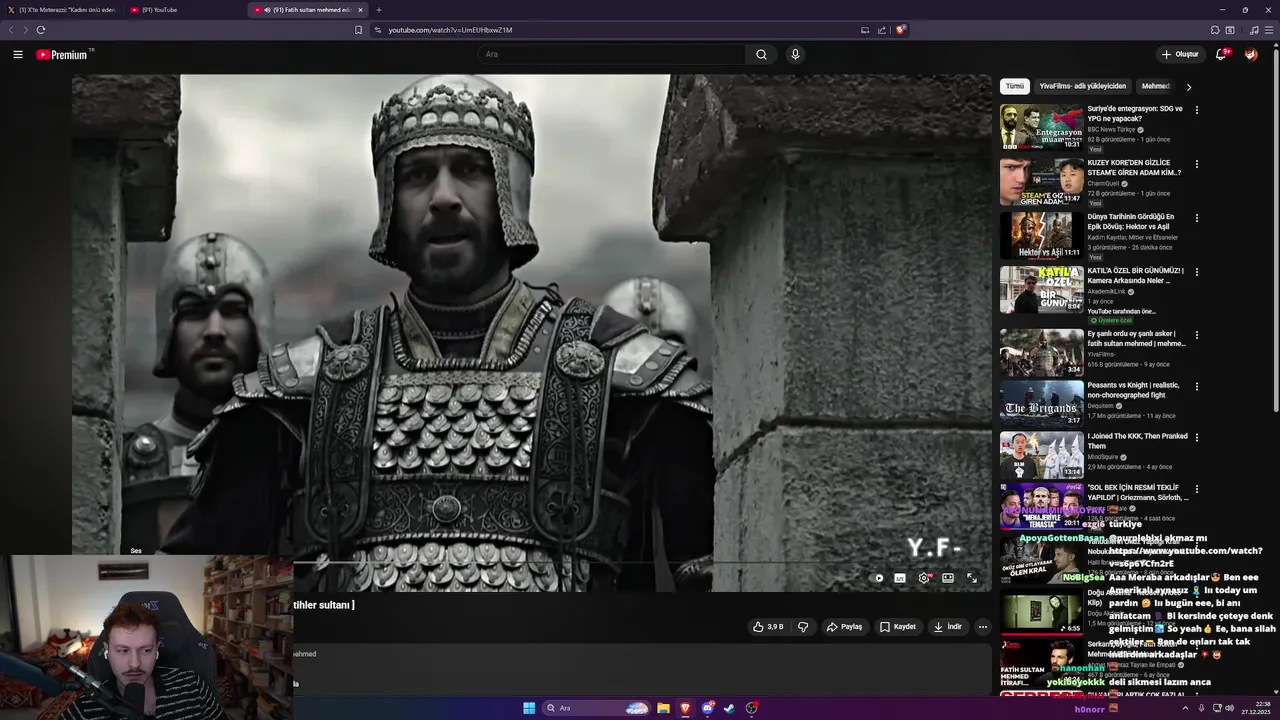The width and height of the screenshot is (1280, 720).
Task: Close the Fatih sultan mehmed tab
Action: click(x=360, y=10)
